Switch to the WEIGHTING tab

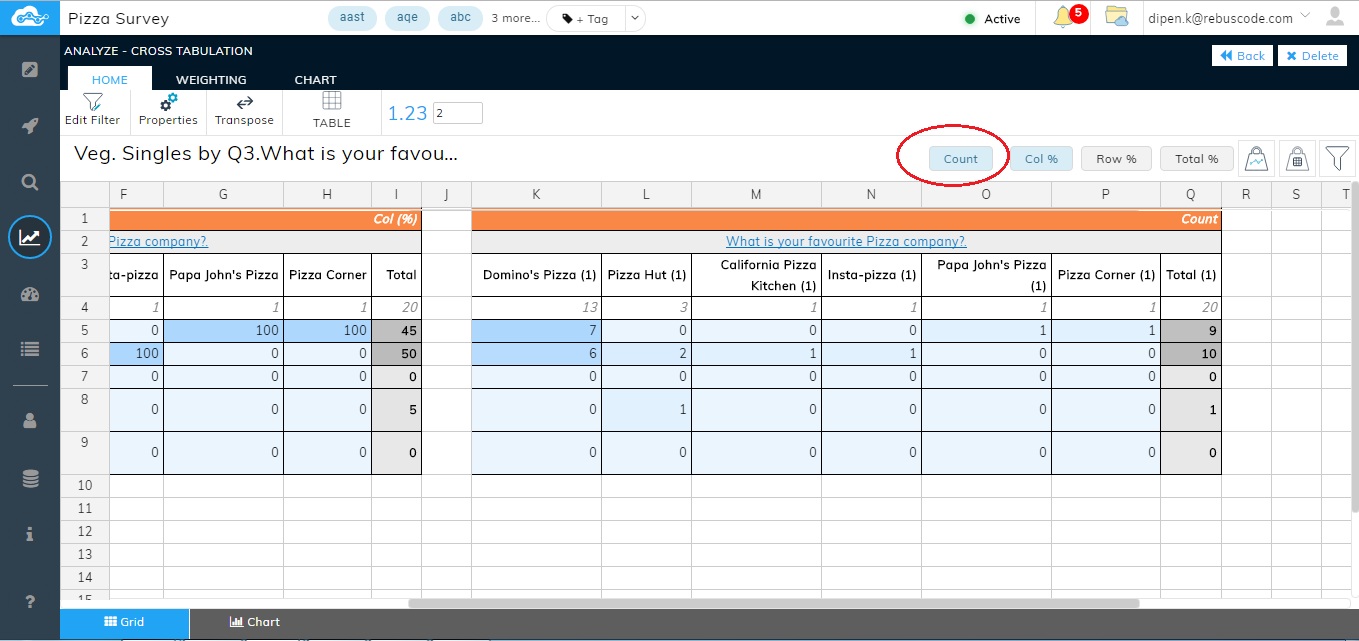[x=211, y=79]
